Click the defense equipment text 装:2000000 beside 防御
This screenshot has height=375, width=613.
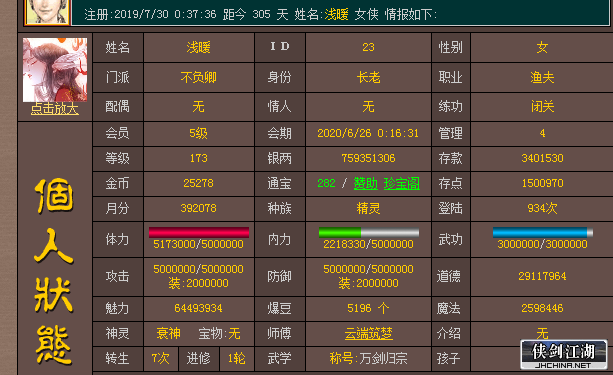368,283
